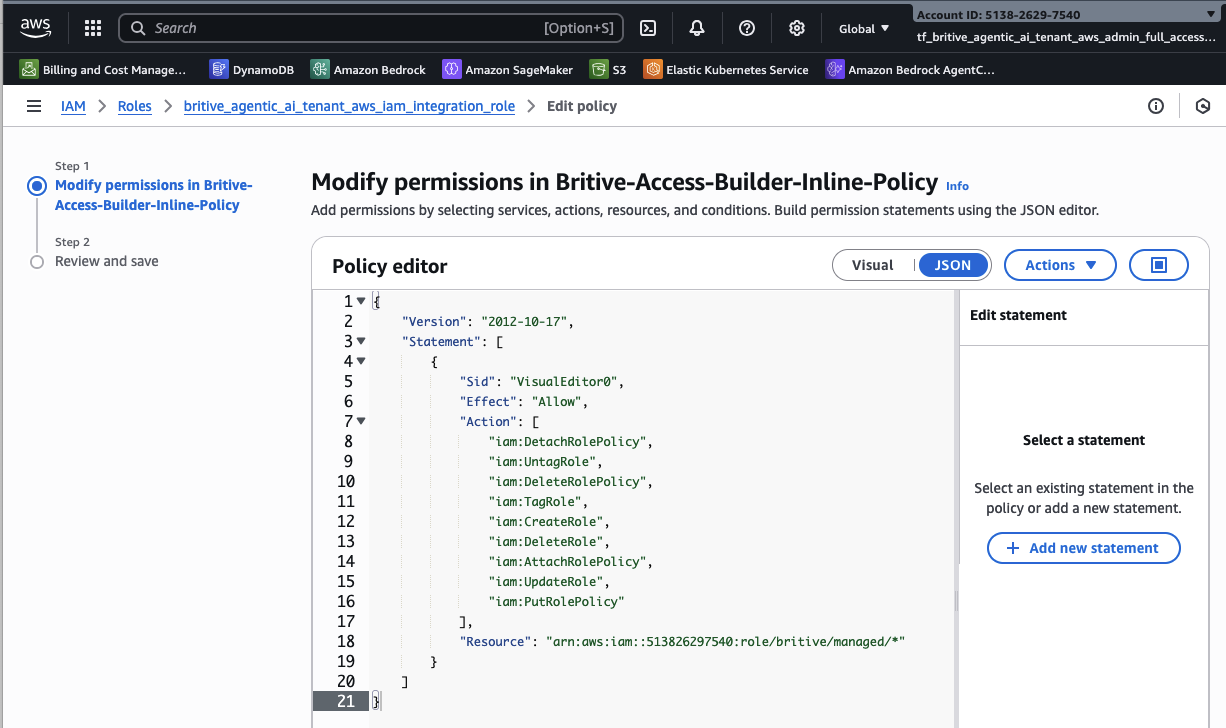1226x728 pixels.
Task: Click the info circle icon near breadcrumbs
Action: [1156, 106]
